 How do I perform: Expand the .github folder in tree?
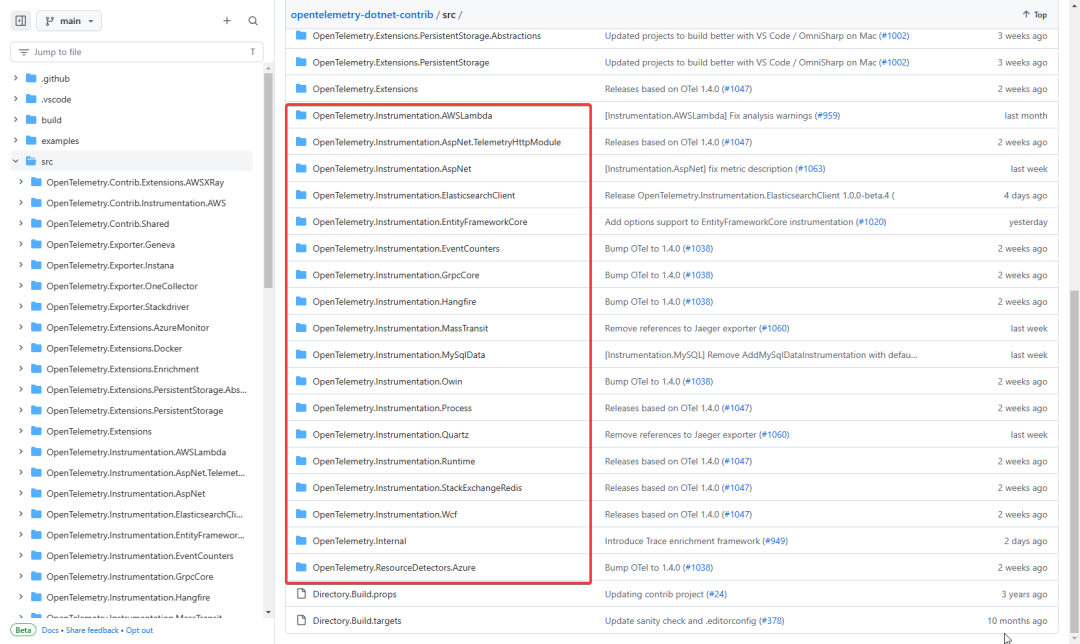(16, 79)
